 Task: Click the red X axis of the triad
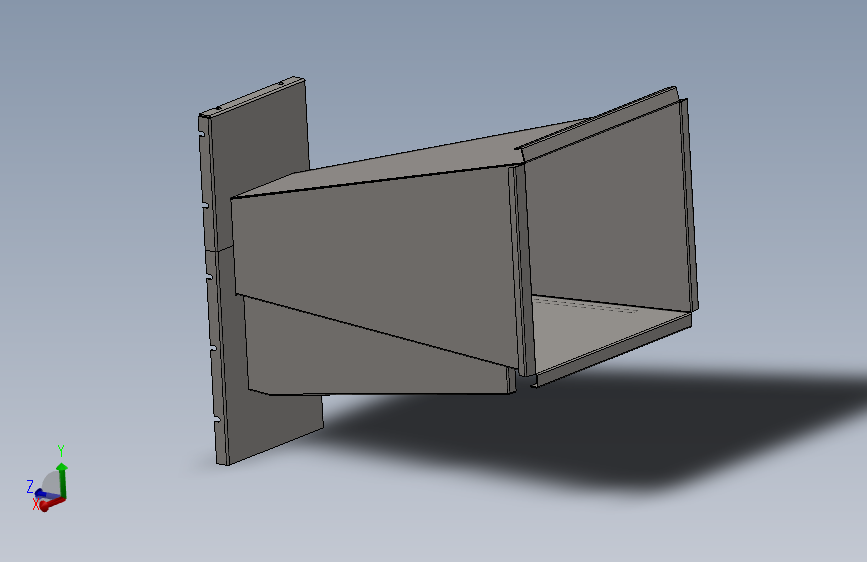point(51,504)
